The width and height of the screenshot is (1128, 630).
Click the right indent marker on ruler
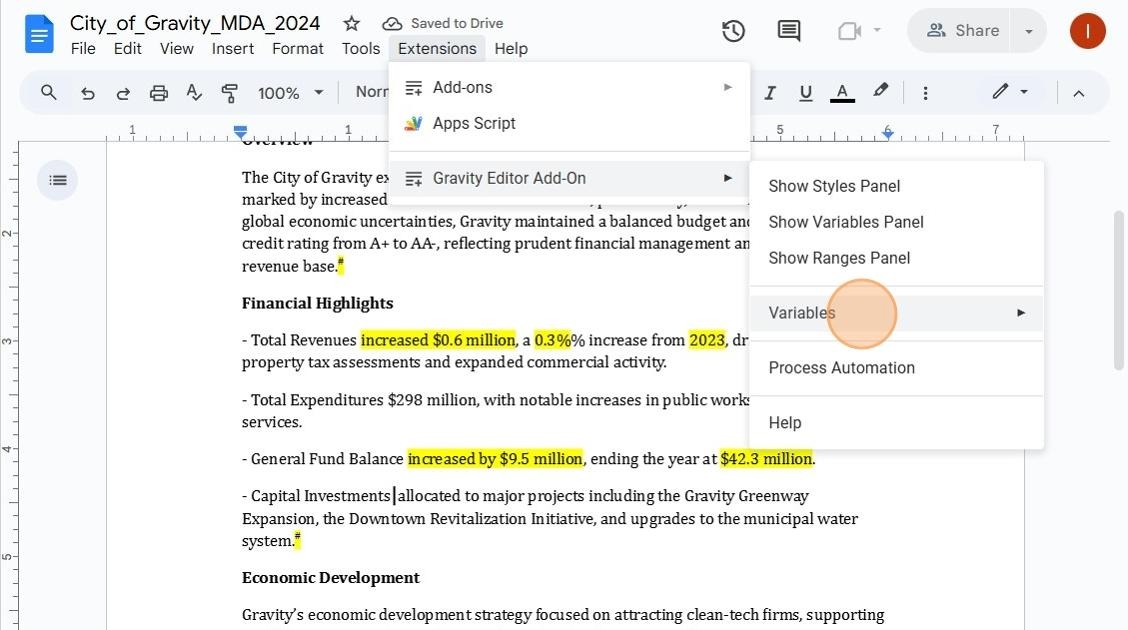point(888,132)
